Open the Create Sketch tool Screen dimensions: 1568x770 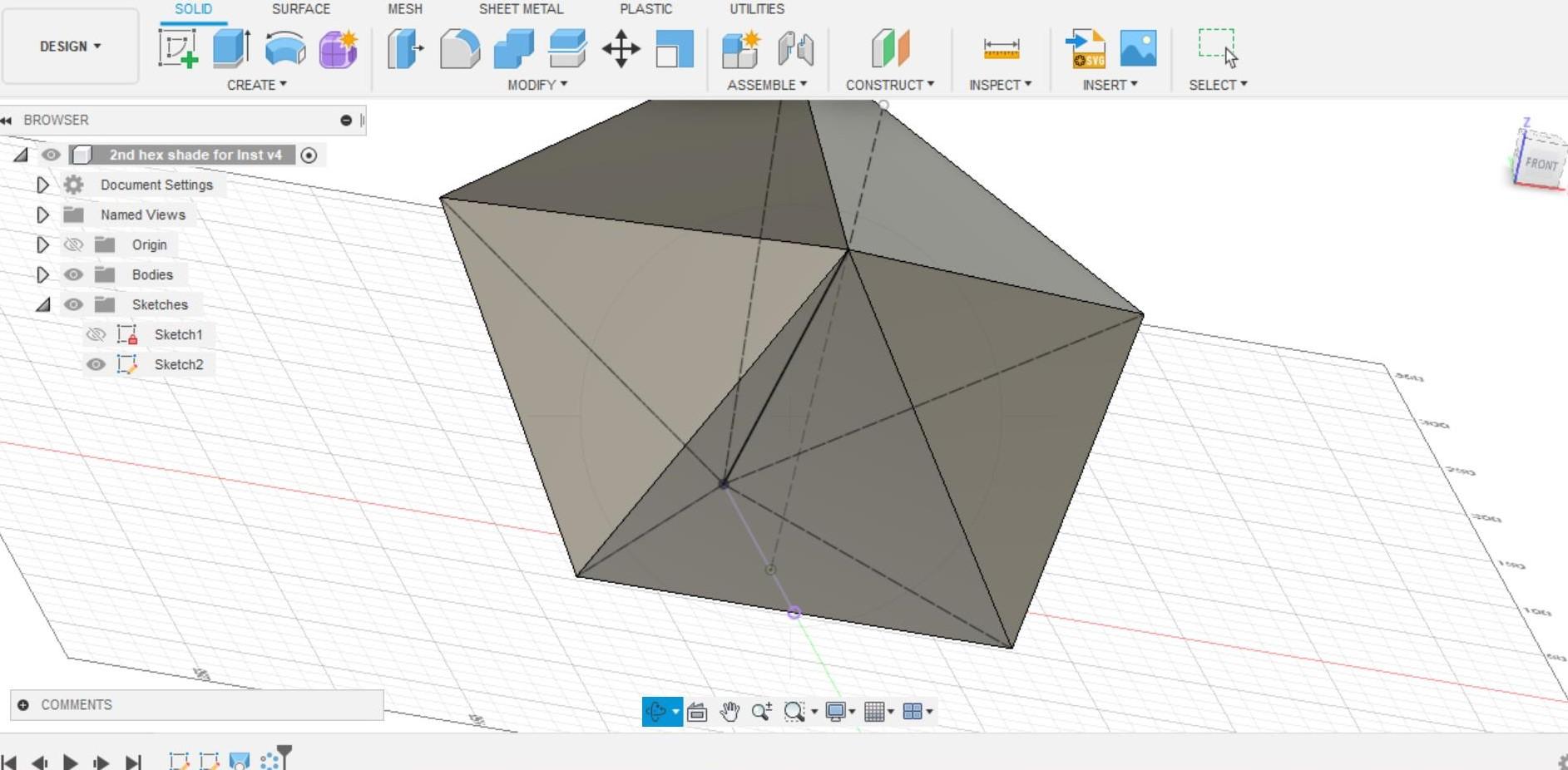(x=177, y=47)
